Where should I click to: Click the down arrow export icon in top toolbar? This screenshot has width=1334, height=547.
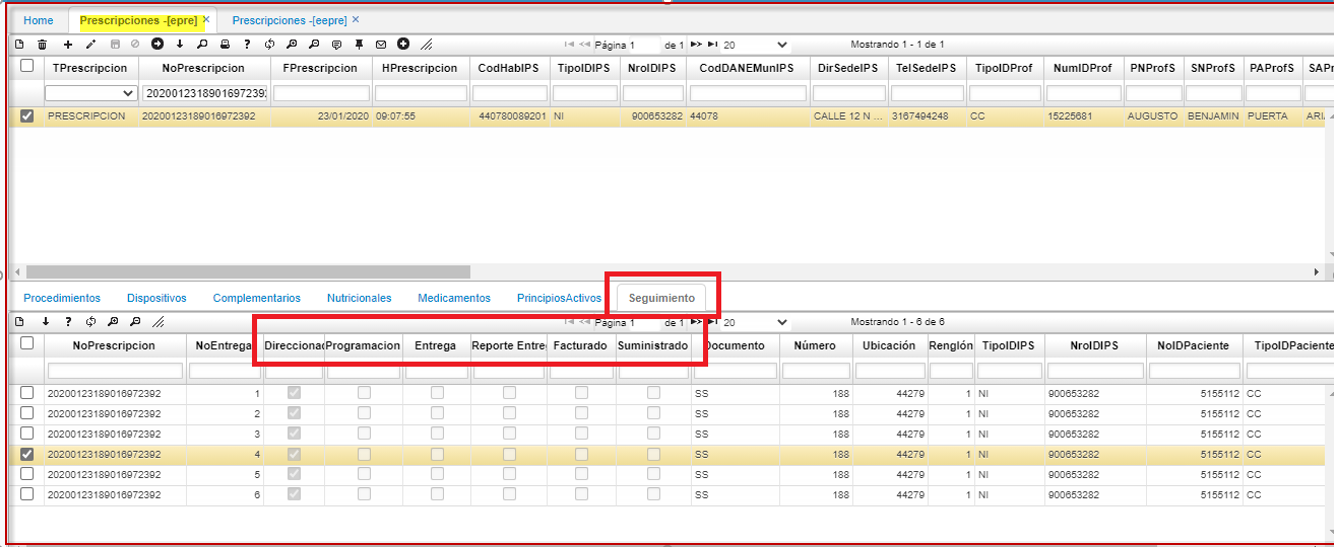pyautogui.click(x=180, y=45)
